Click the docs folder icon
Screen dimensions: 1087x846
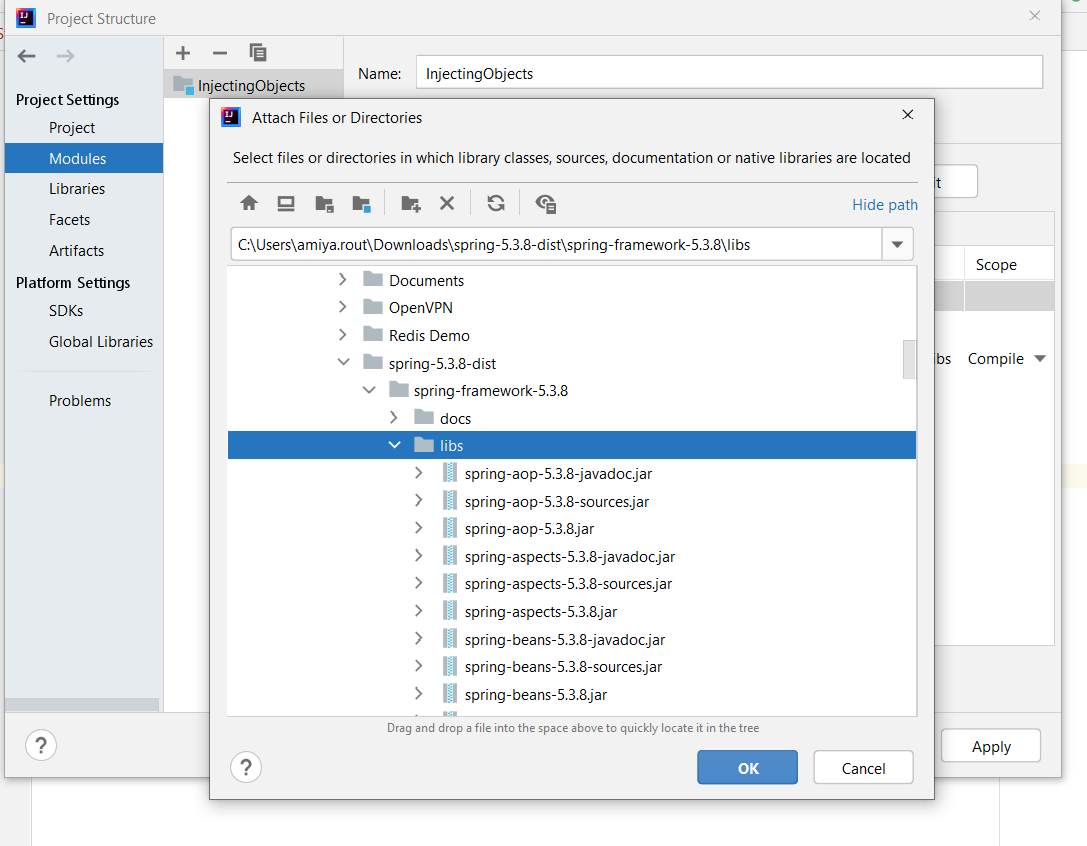[424, 417]
